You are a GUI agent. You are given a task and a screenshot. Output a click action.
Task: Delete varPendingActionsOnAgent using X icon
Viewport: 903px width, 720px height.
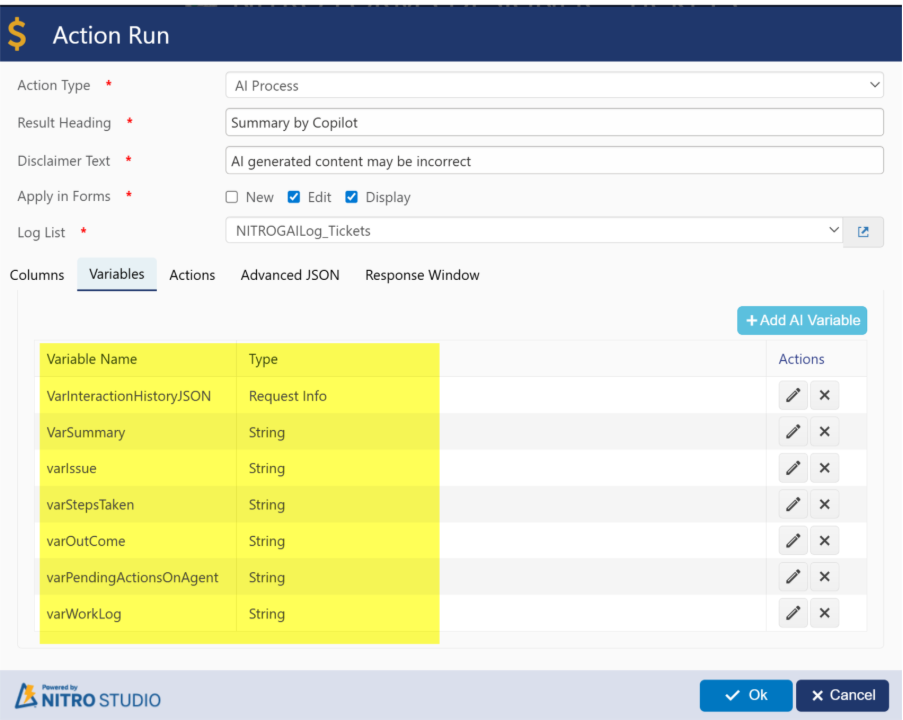tap(824, 577)
